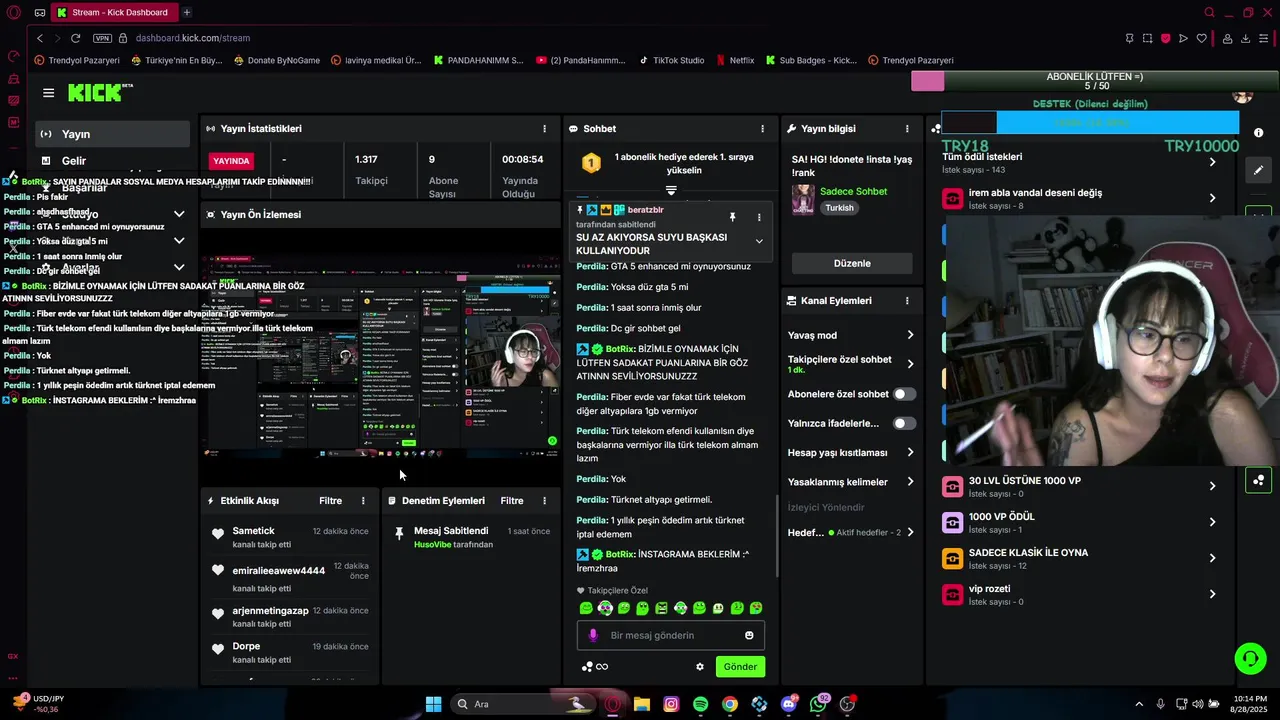The image size is (1280, 720).
Task: Open 1000 VP ÖDÜL reward requests
Action: tap(1080, 522)
